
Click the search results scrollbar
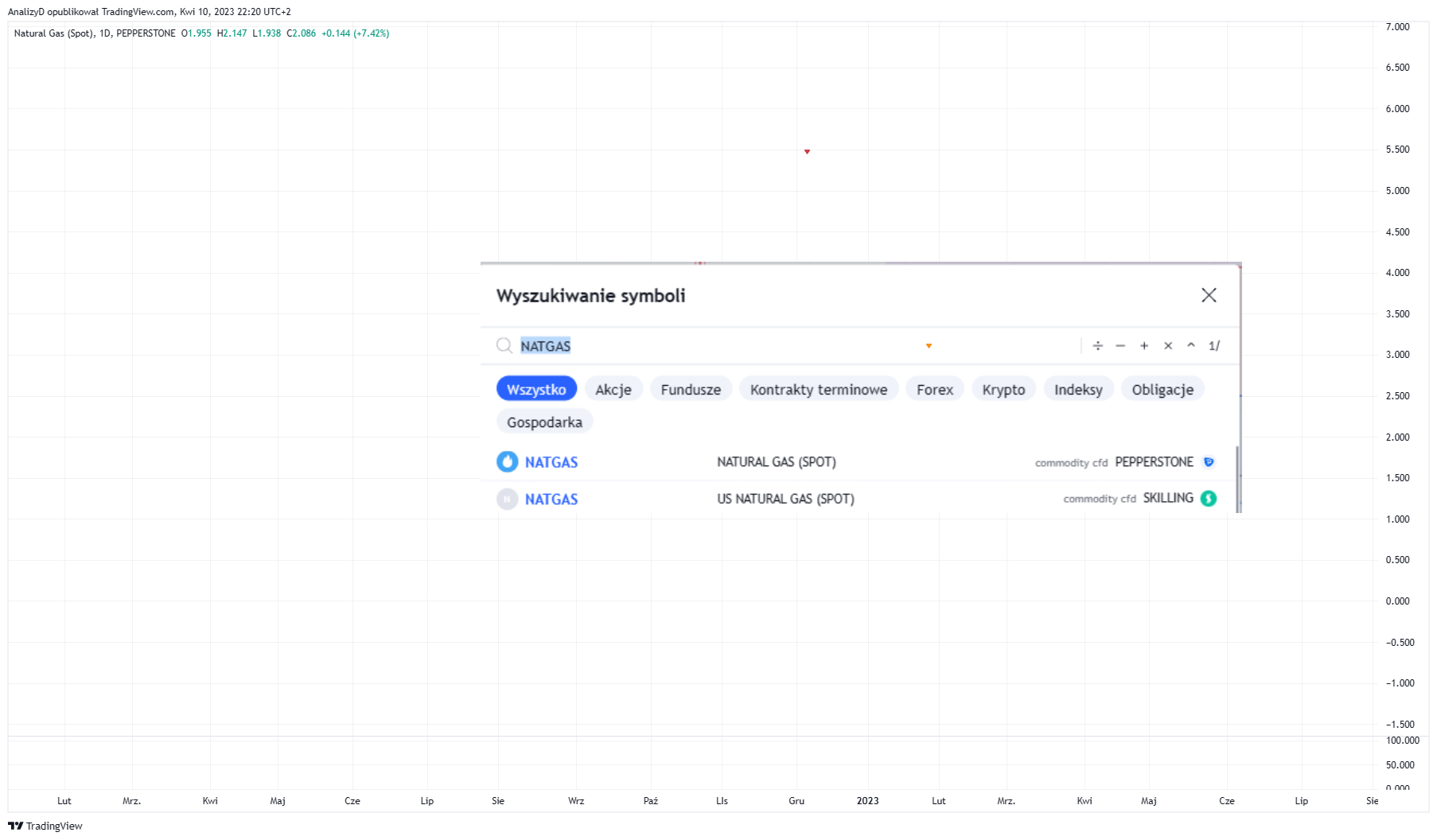pos(1238,479)
